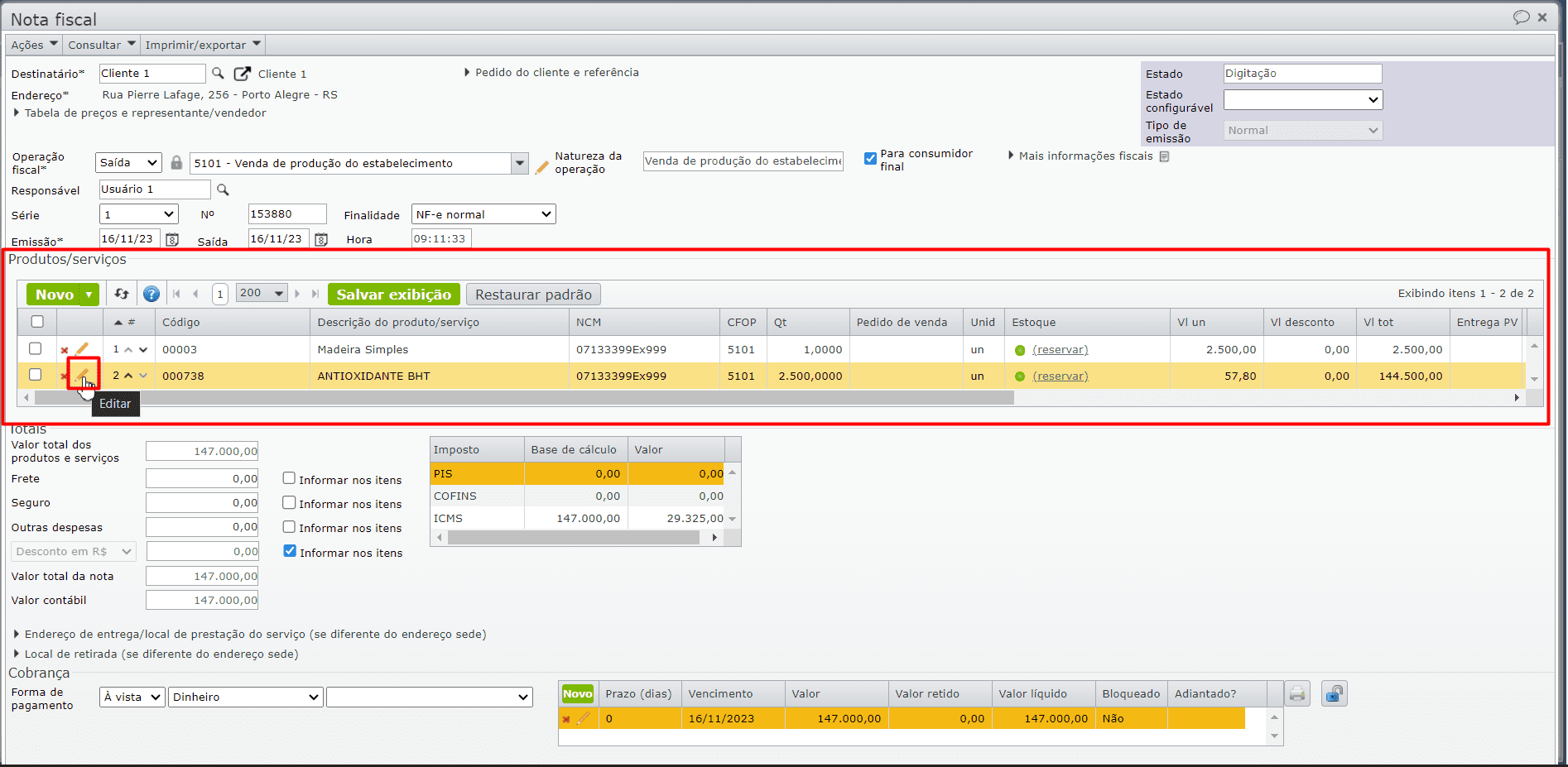Click the padlock icon beside Operação fiscal
The width and height of the screenshot is (1568, 767).
(176, 163)
